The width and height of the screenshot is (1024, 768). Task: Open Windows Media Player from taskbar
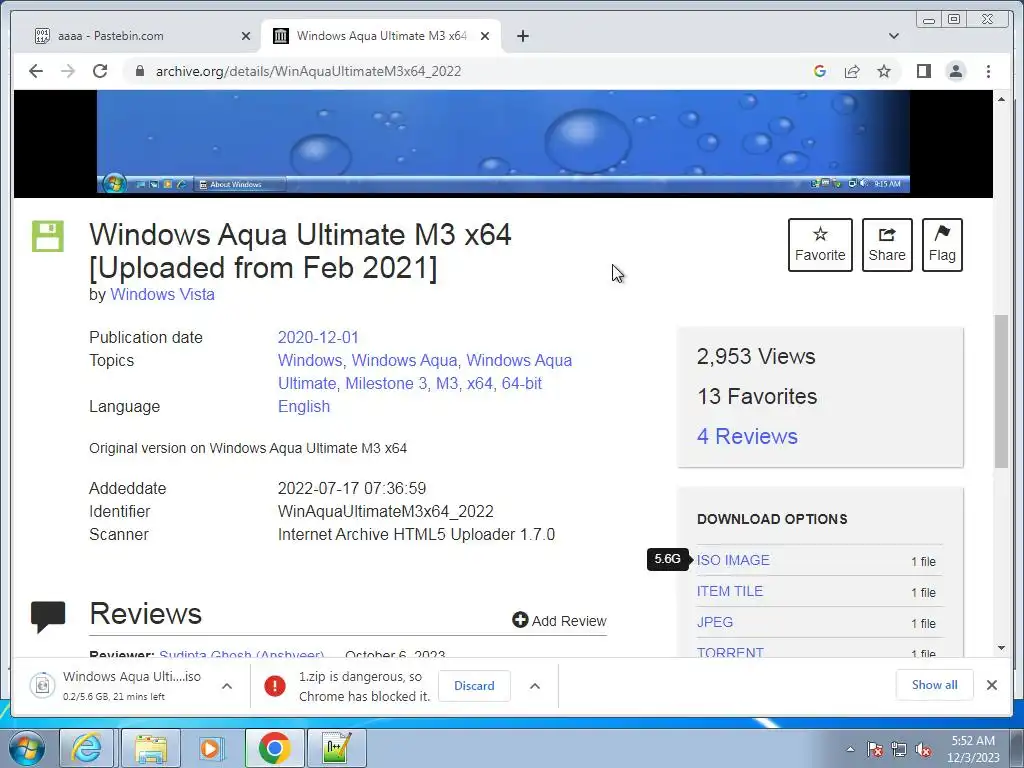pos(211,748)
